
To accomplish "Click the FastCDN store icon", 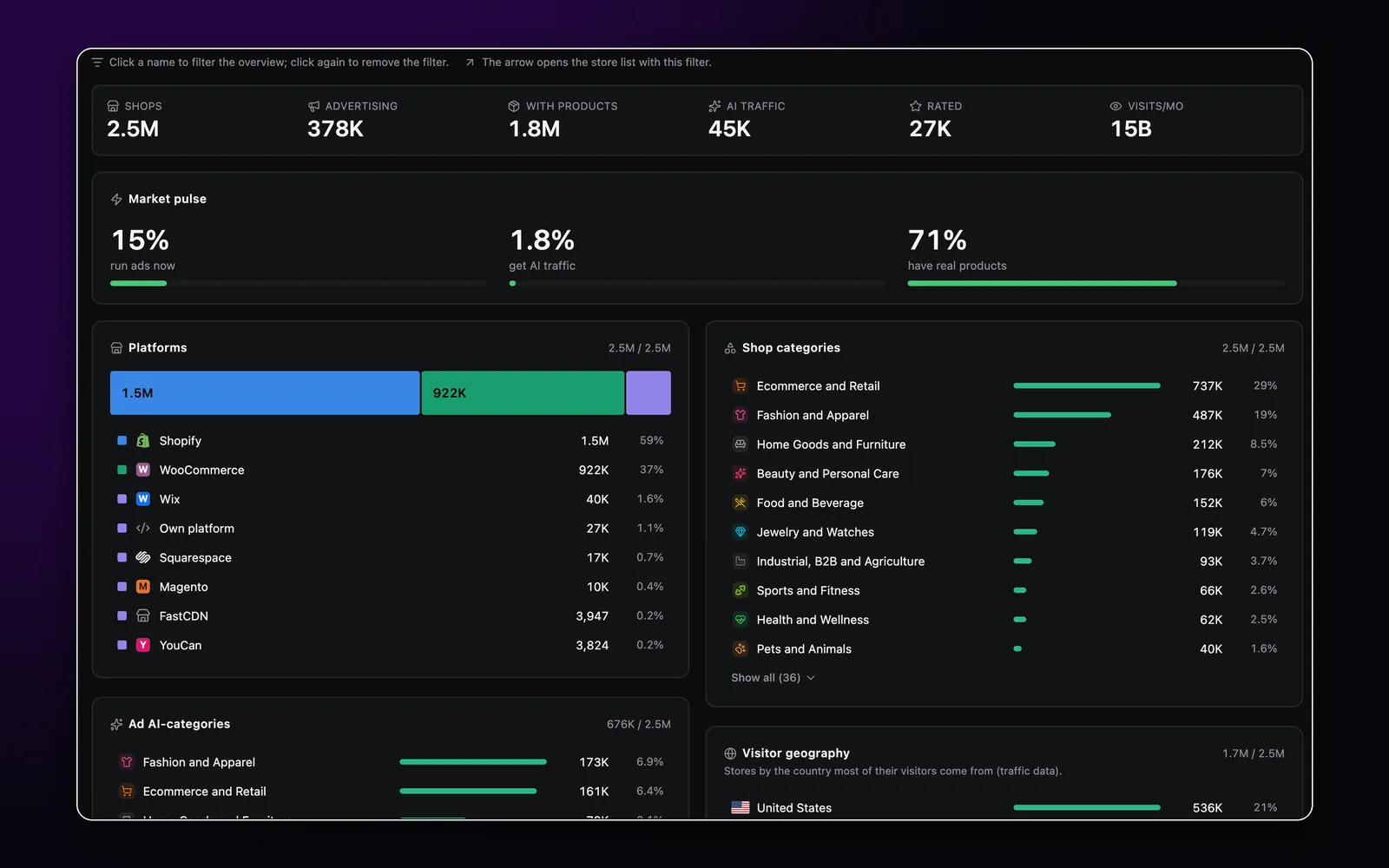I will [143, 616].
